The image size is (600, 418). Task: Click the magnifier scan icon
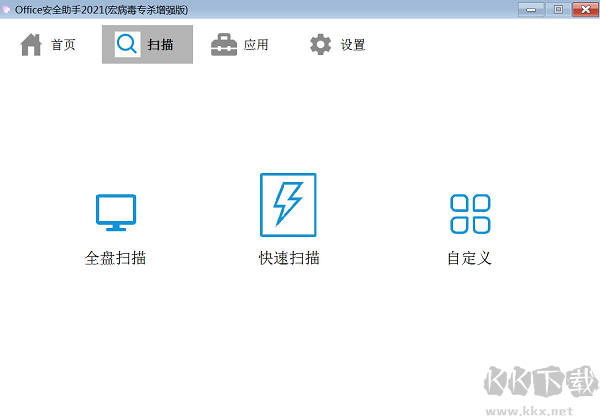click(127, 44)
